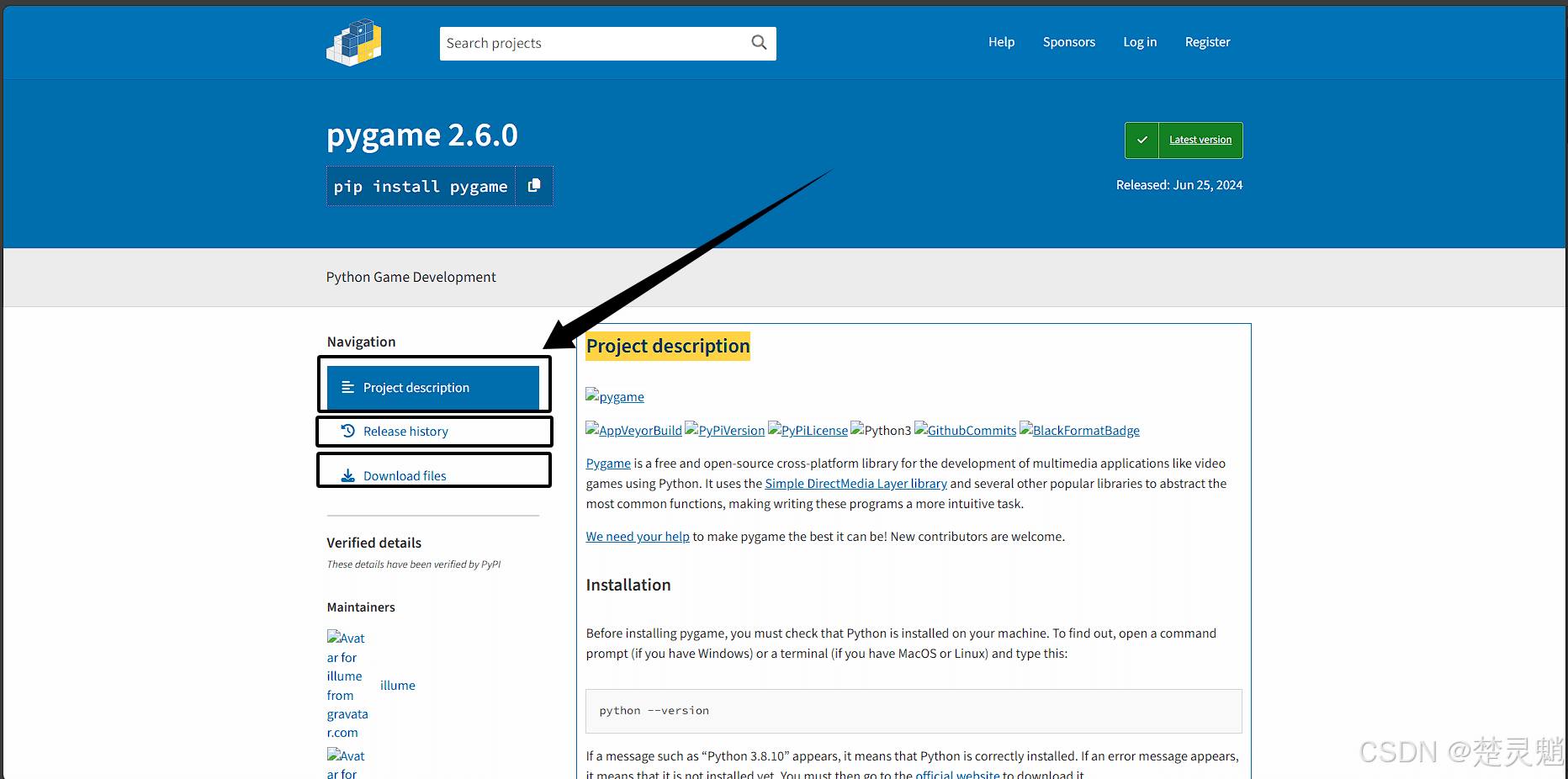
Task: Click the GithubCommits badge
Action: point(966,430)
